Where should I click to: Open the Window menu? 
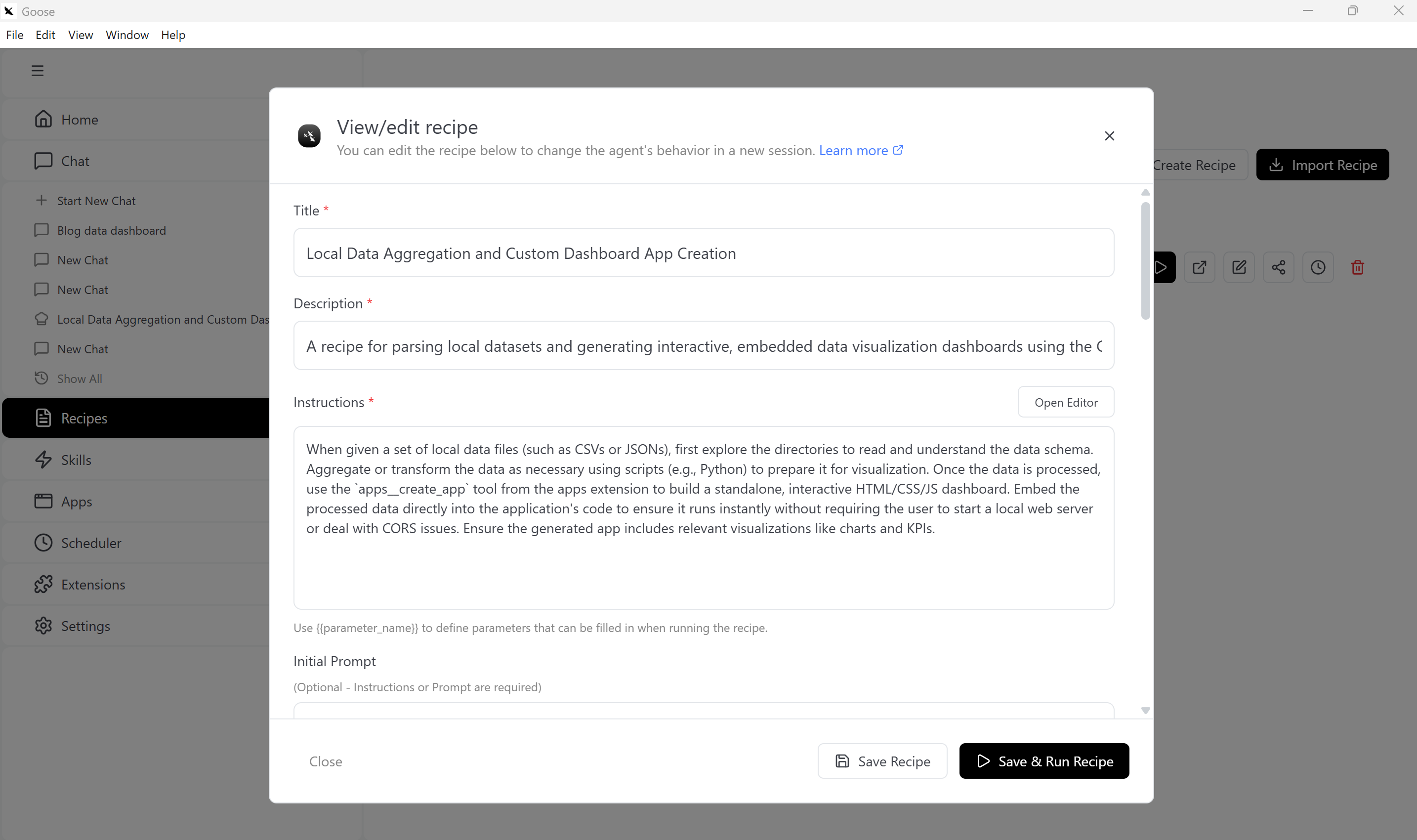coord(127,35)
